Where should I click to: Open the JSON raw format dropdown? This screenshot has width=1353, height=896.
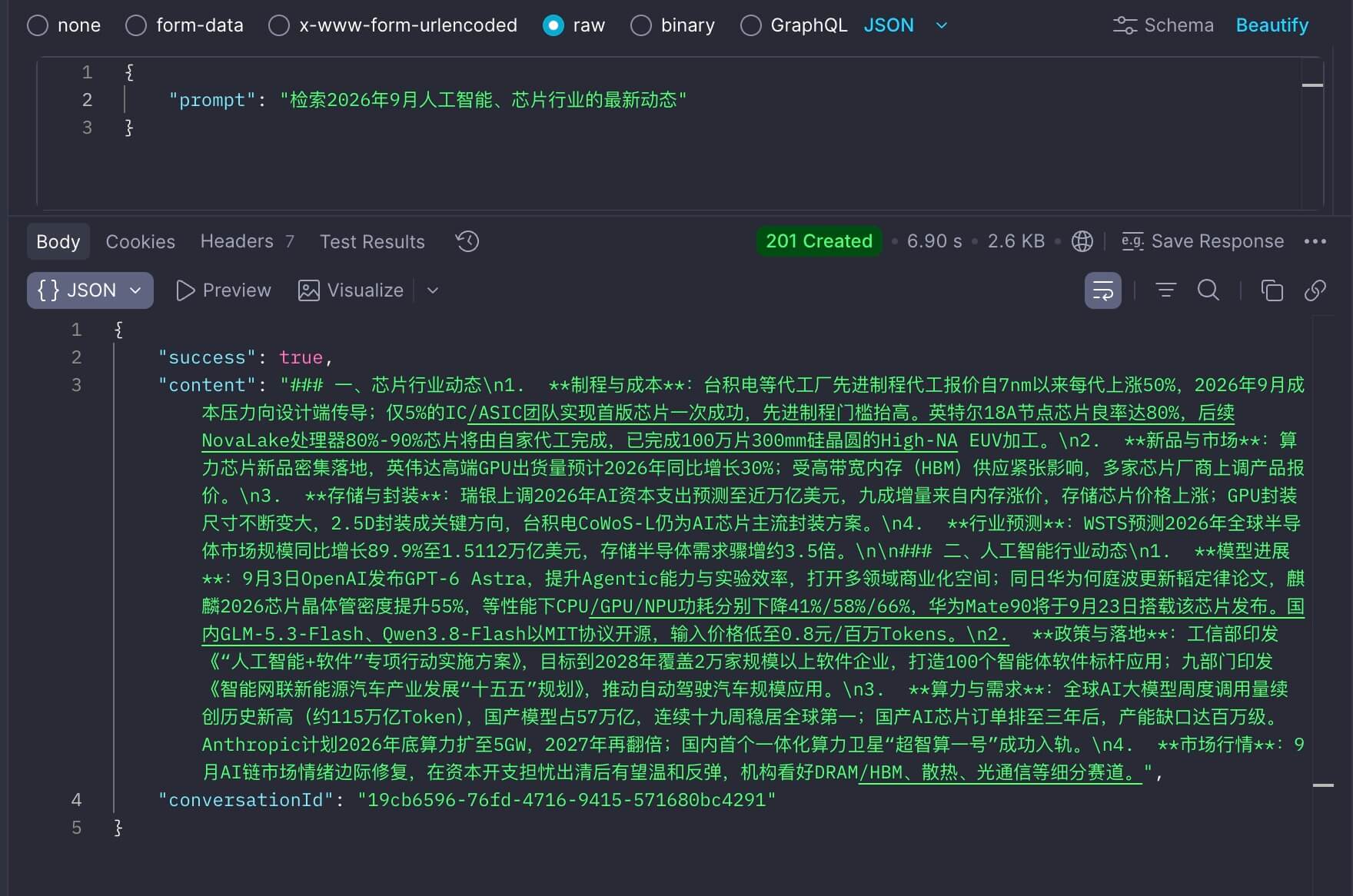[906, 25]
